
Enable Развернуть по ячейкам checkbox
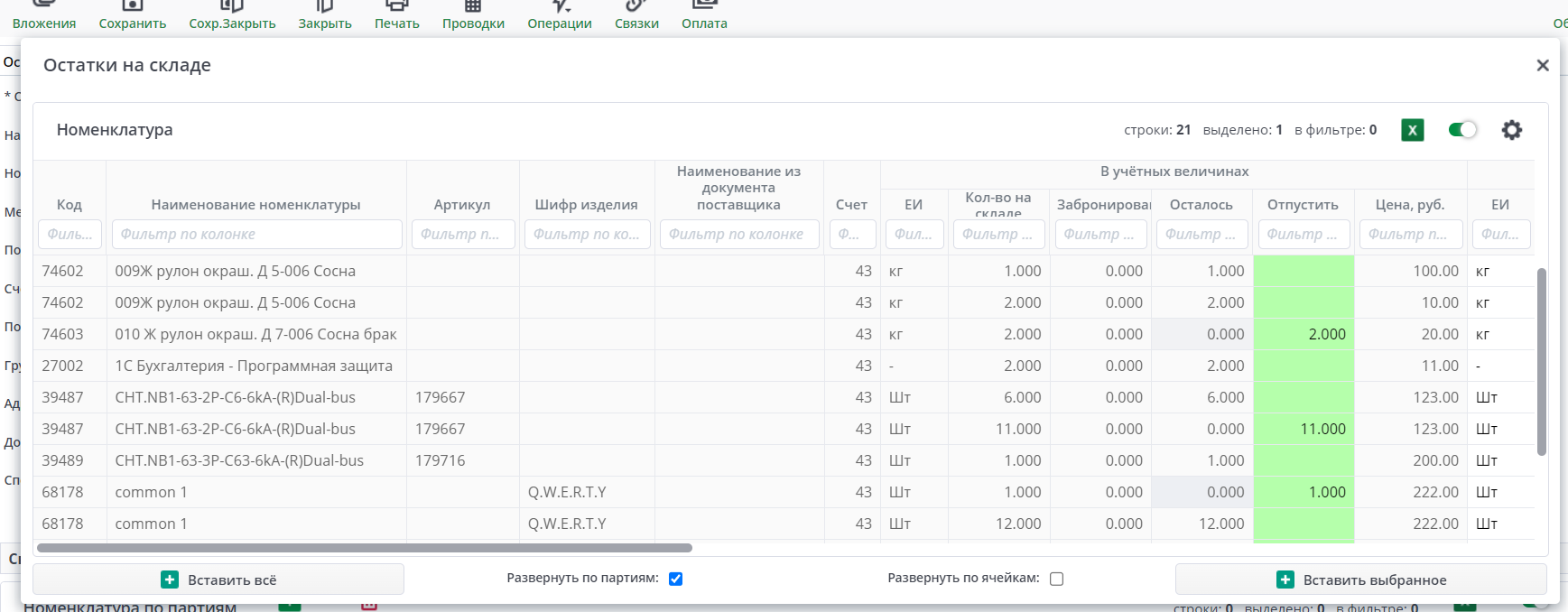pyautogui.click(x=1056, y=579)
